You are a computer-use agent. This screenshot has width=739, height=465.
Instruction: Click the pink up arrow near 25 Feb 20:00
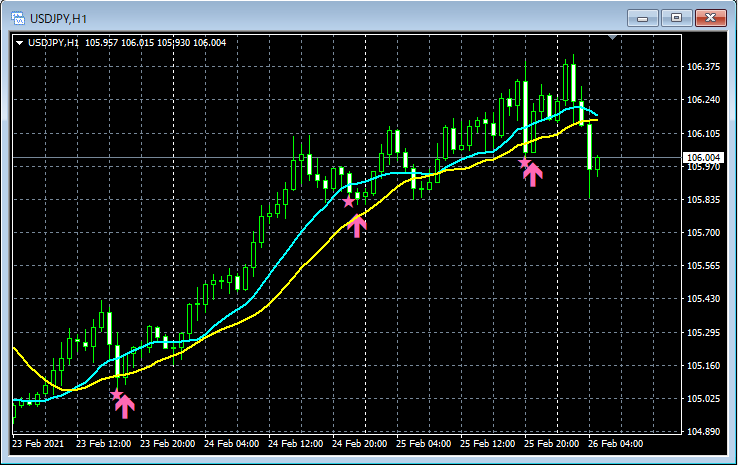pos(533,174)
